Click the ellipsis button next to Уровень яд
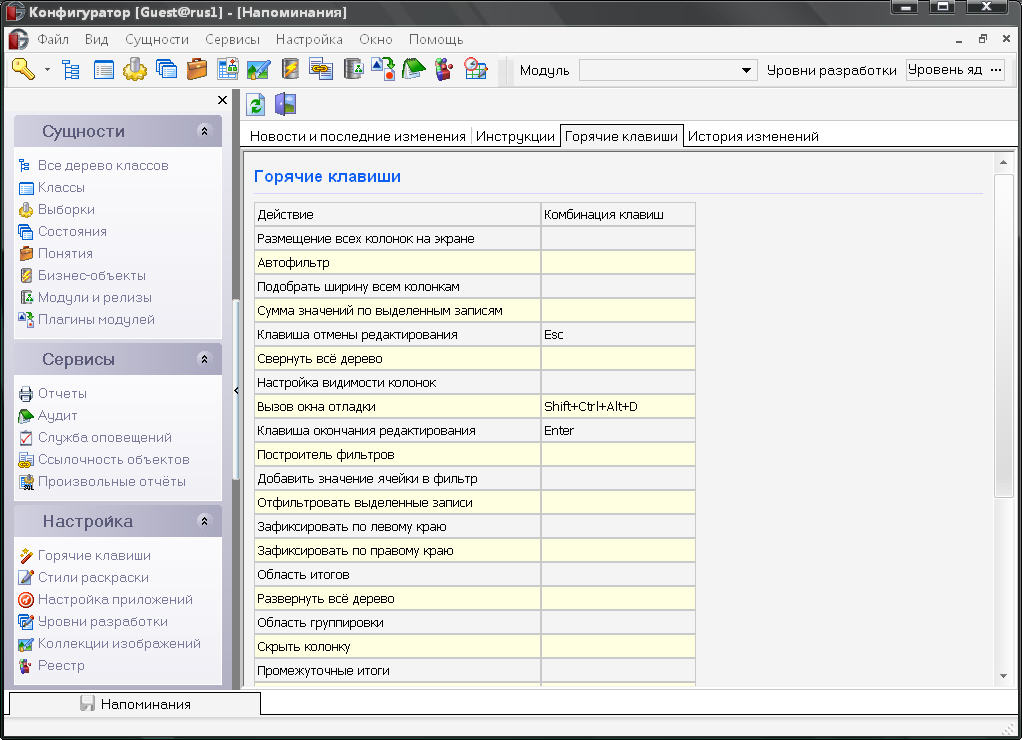The width and height of the screenshot is (1022, 740). click(x=996, y=70)
